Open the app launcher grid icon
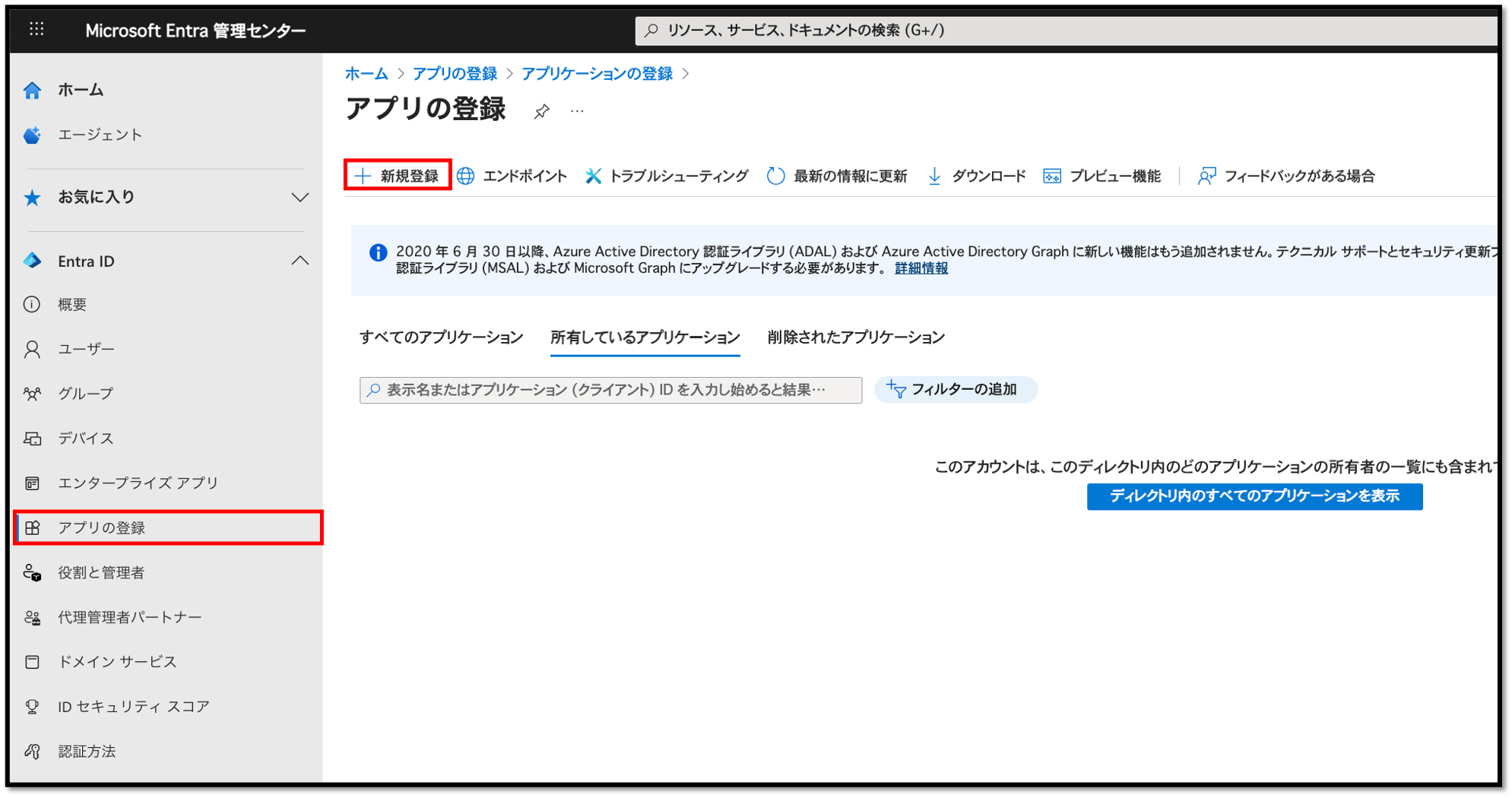 (x=36, y=30)
